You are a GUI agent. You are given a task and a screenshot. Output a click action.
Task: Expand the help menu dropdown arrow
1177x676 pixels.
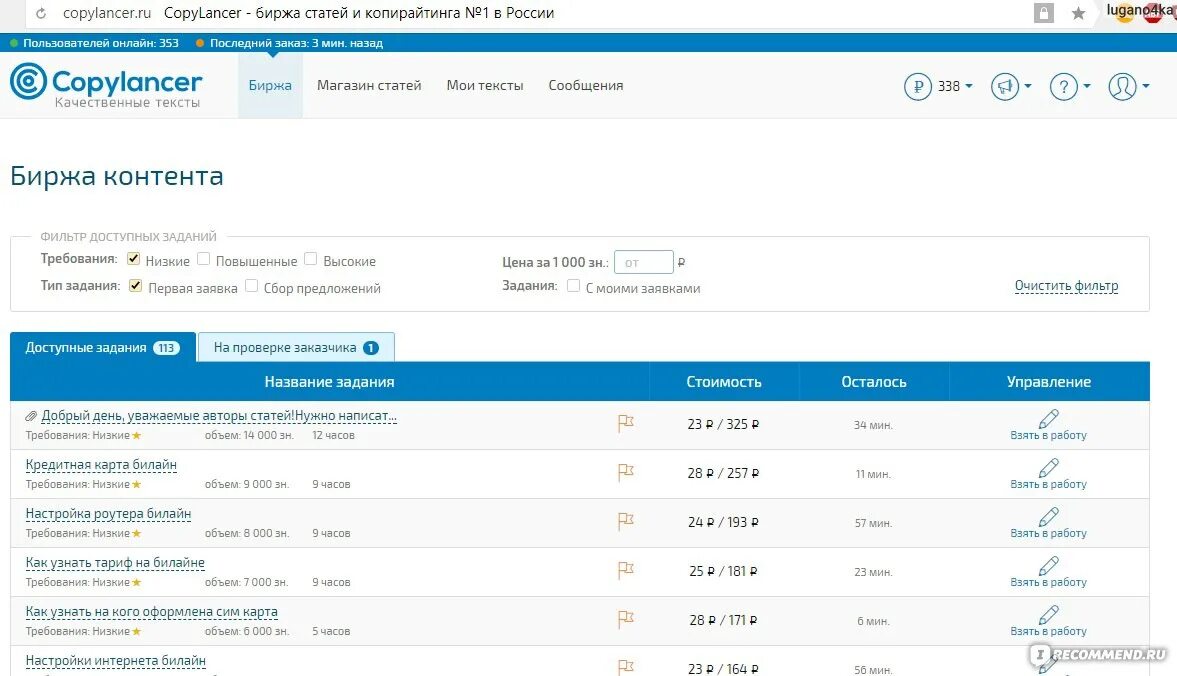[x=1087, y=86]
